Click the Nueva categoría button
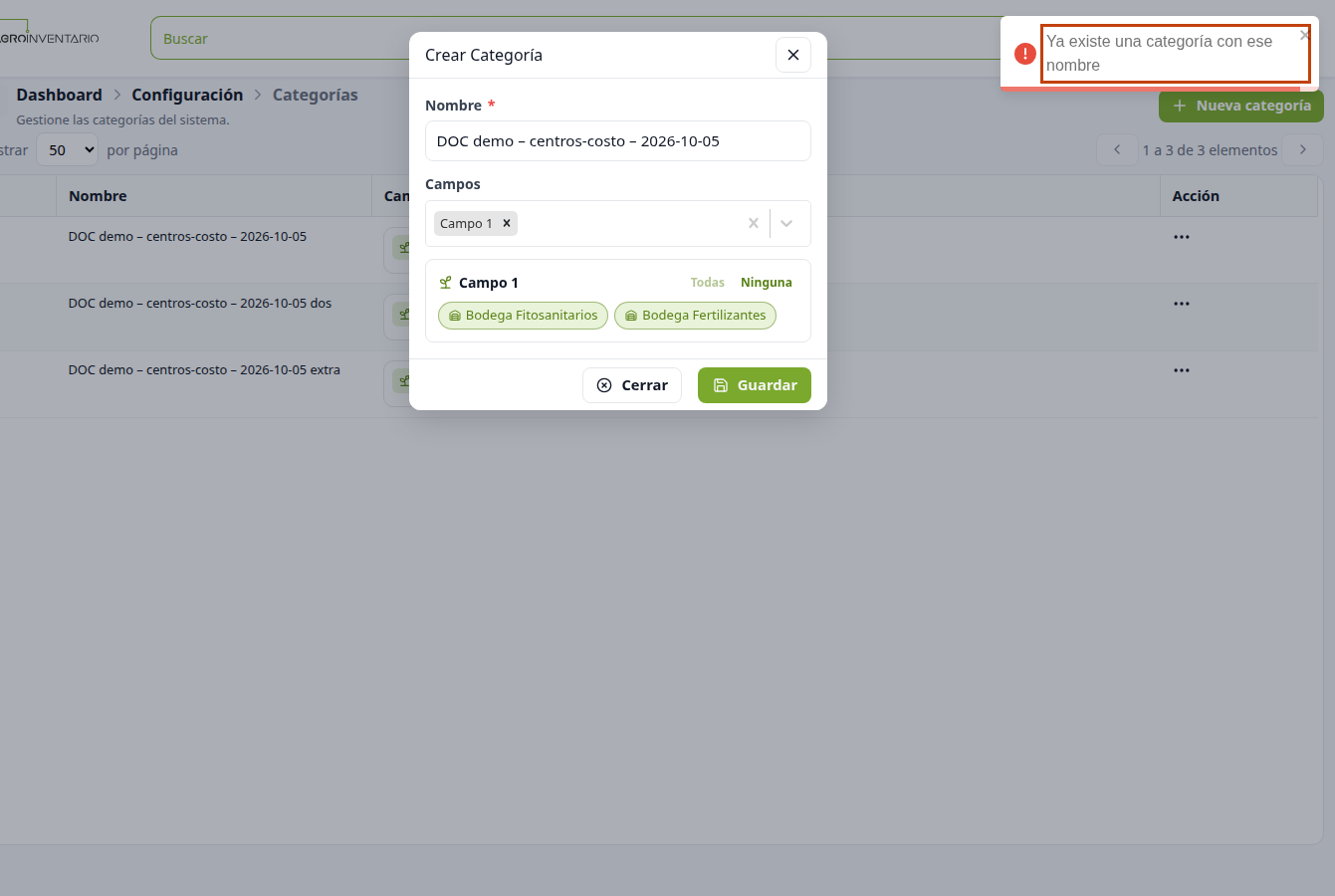This screenshot has width=1335, height=896. coord(1241,106)
